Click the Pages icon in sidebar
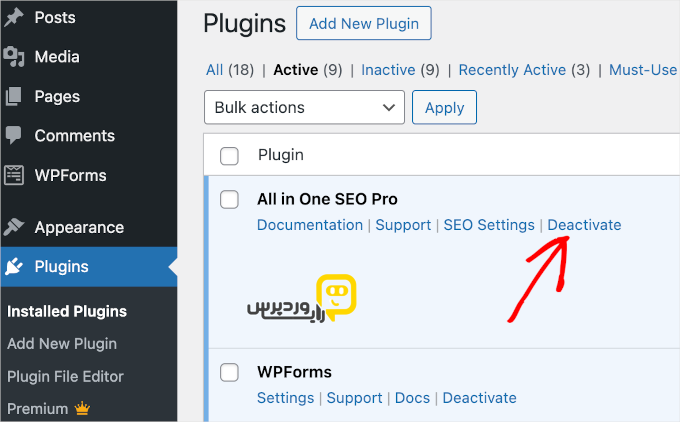 [x=14, y=97]
